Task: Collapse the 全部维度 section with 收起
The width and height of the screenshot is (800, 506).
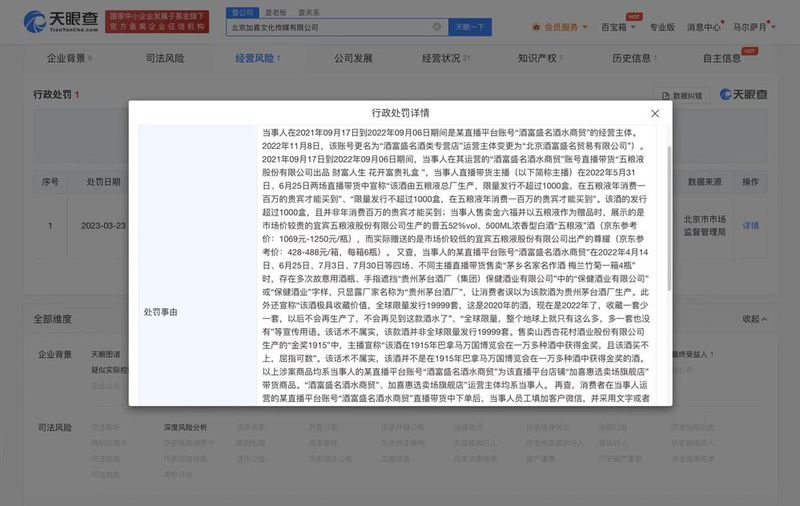Action: tap(753, 319)
